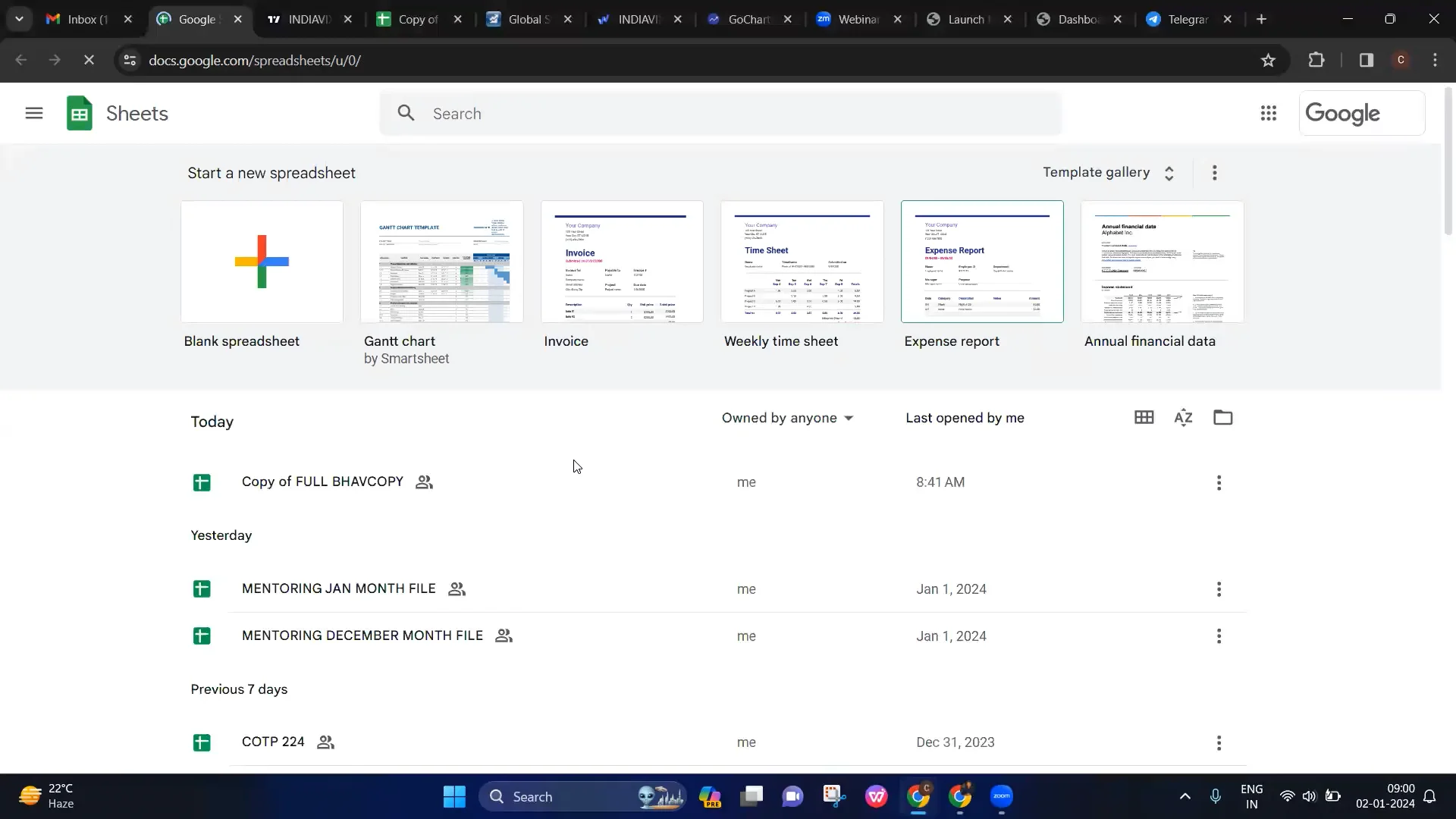Open the Google apps grid

pyautogui.click(x=1269, y=114)
